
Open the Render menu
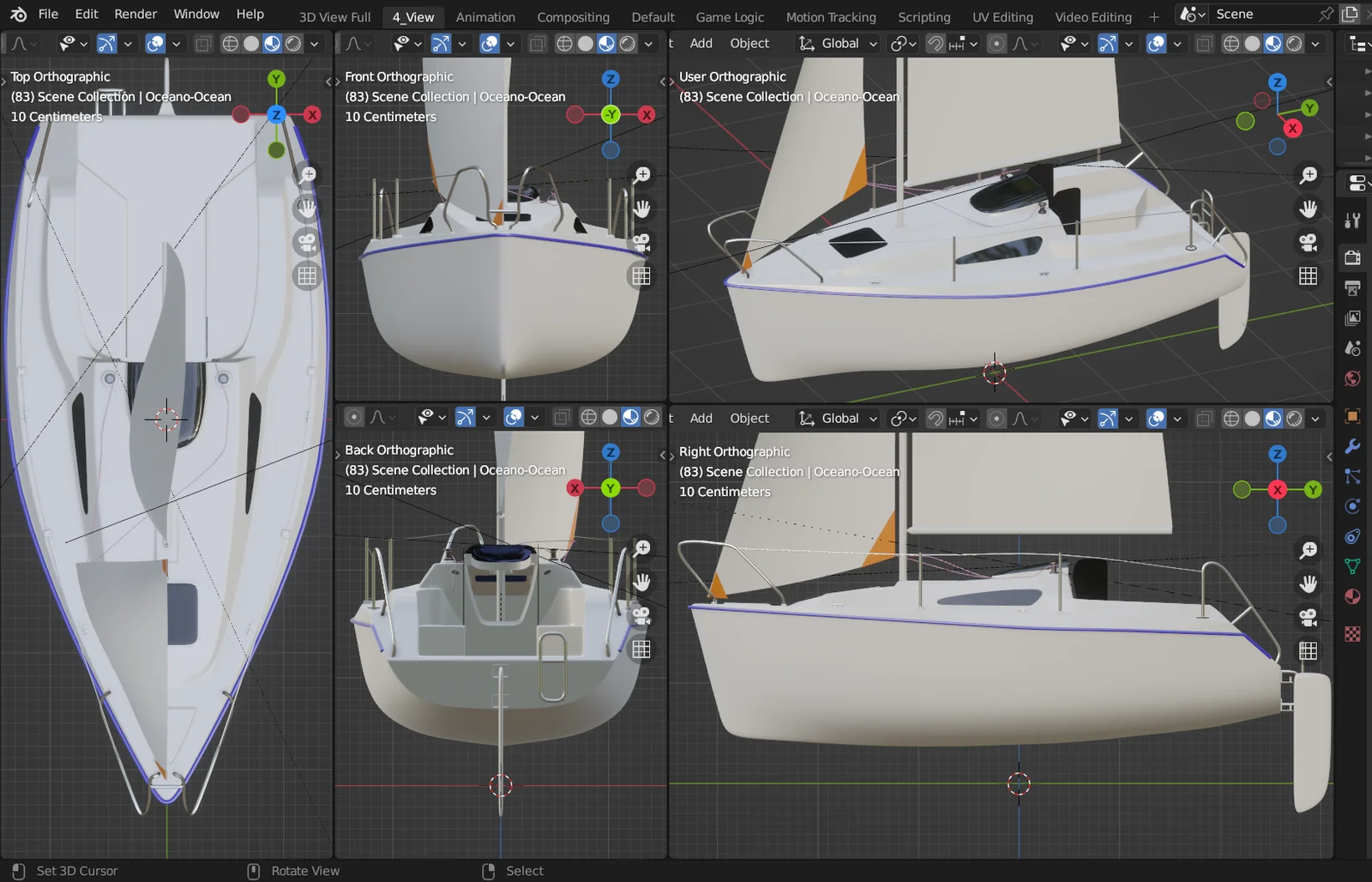pyautogui.click(x=135, y=14)
